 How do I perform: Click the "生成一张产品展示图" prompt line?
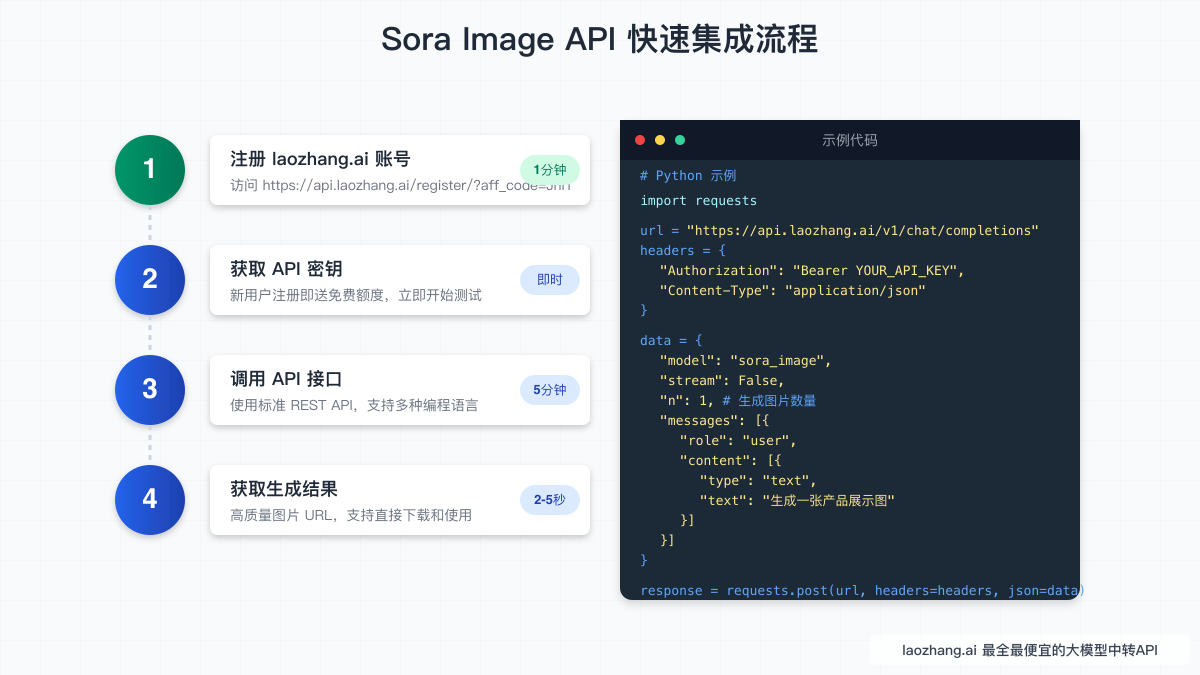pyautogui.click(x=796, y=500)
